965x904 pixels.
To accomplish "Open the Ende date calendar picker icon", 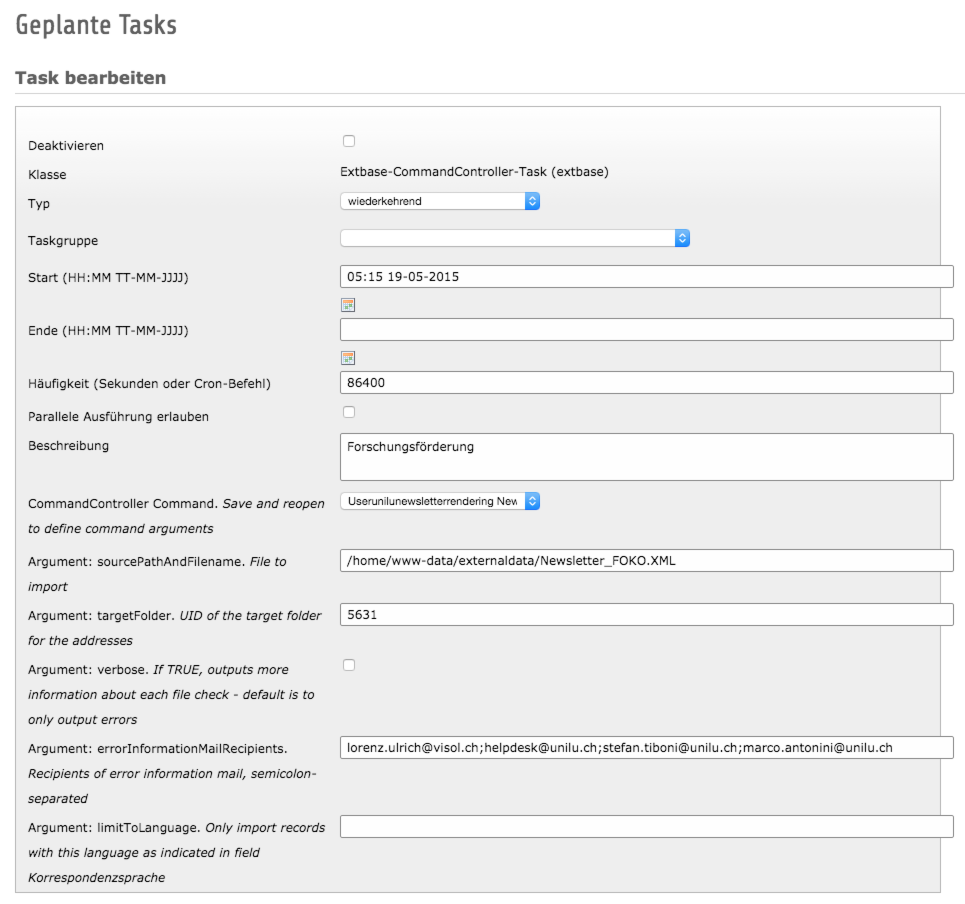I will [348, 358].
